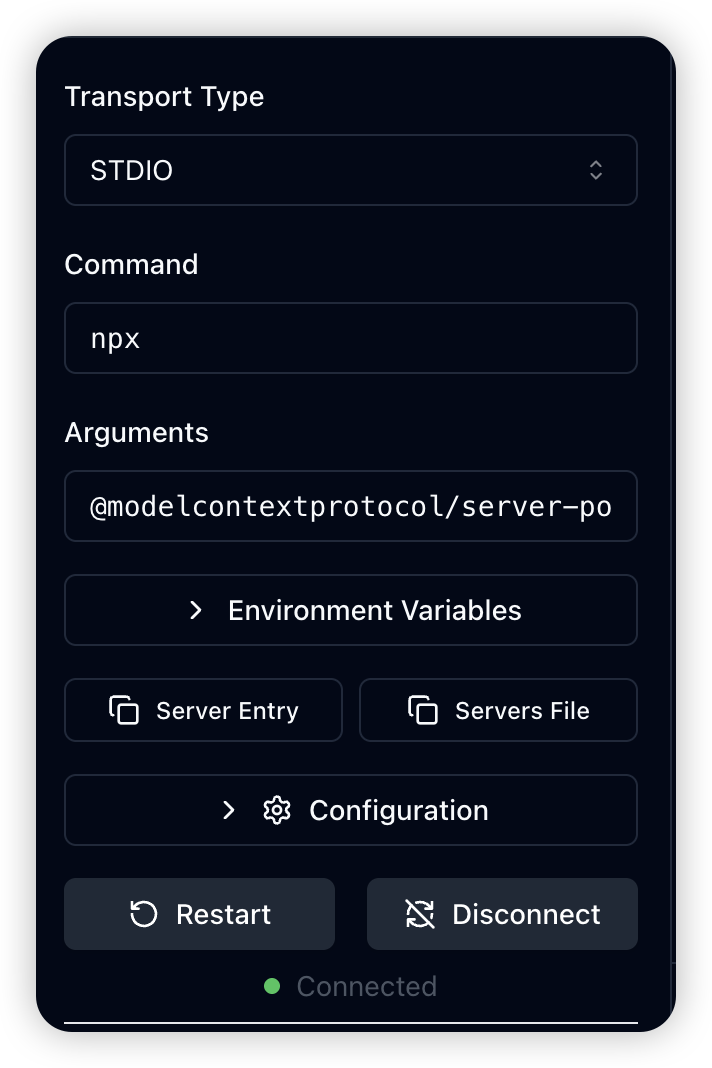
Task: Click the chevron next to Configuration gear
Action: (229, 811)
